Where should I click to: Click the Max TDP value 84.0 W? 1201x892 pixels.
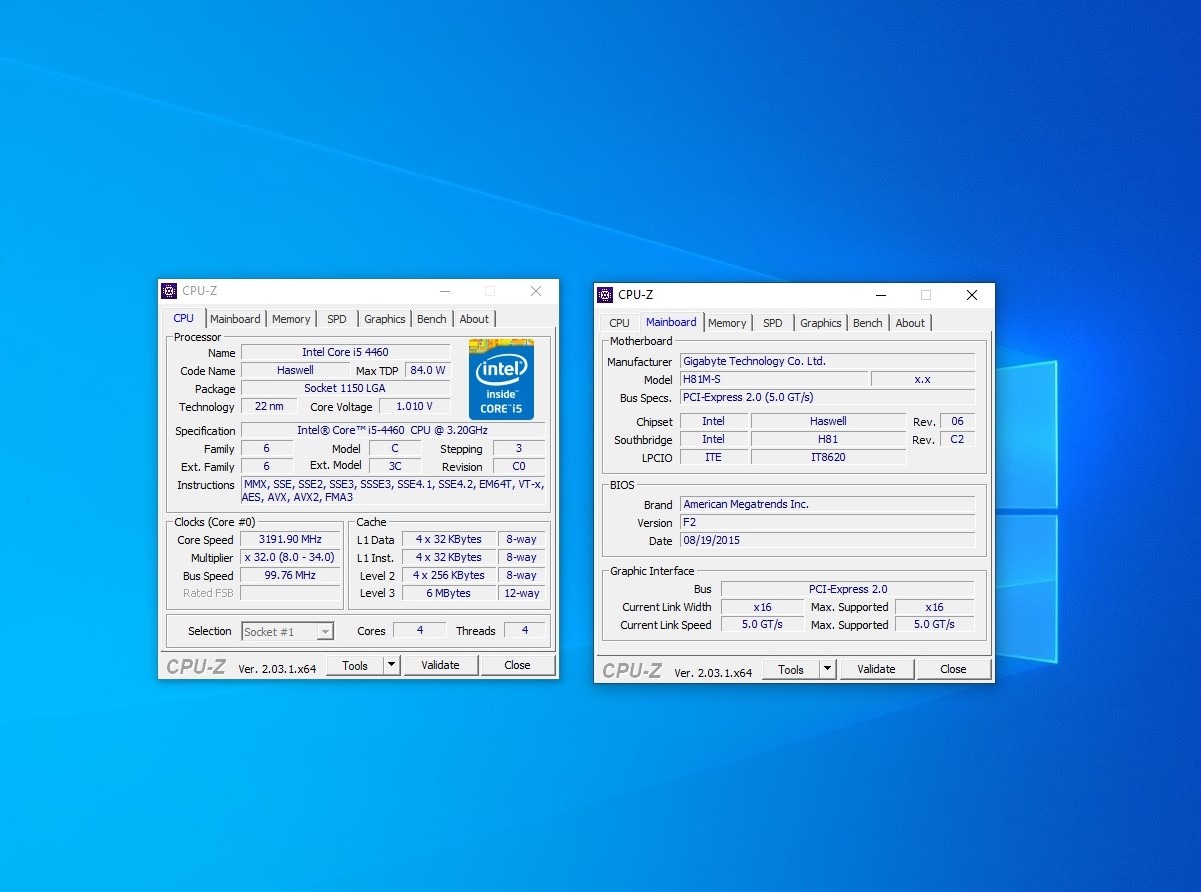pos(428,370)
